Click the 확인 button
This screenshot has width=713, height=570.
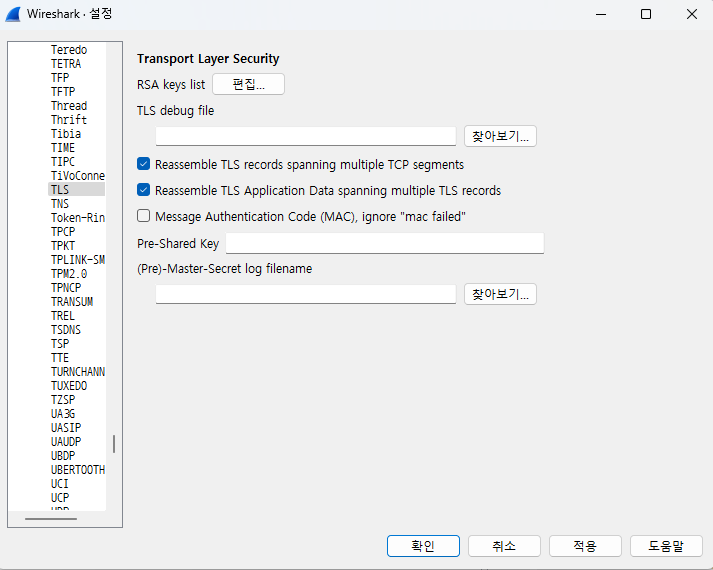tap(423, 545)
